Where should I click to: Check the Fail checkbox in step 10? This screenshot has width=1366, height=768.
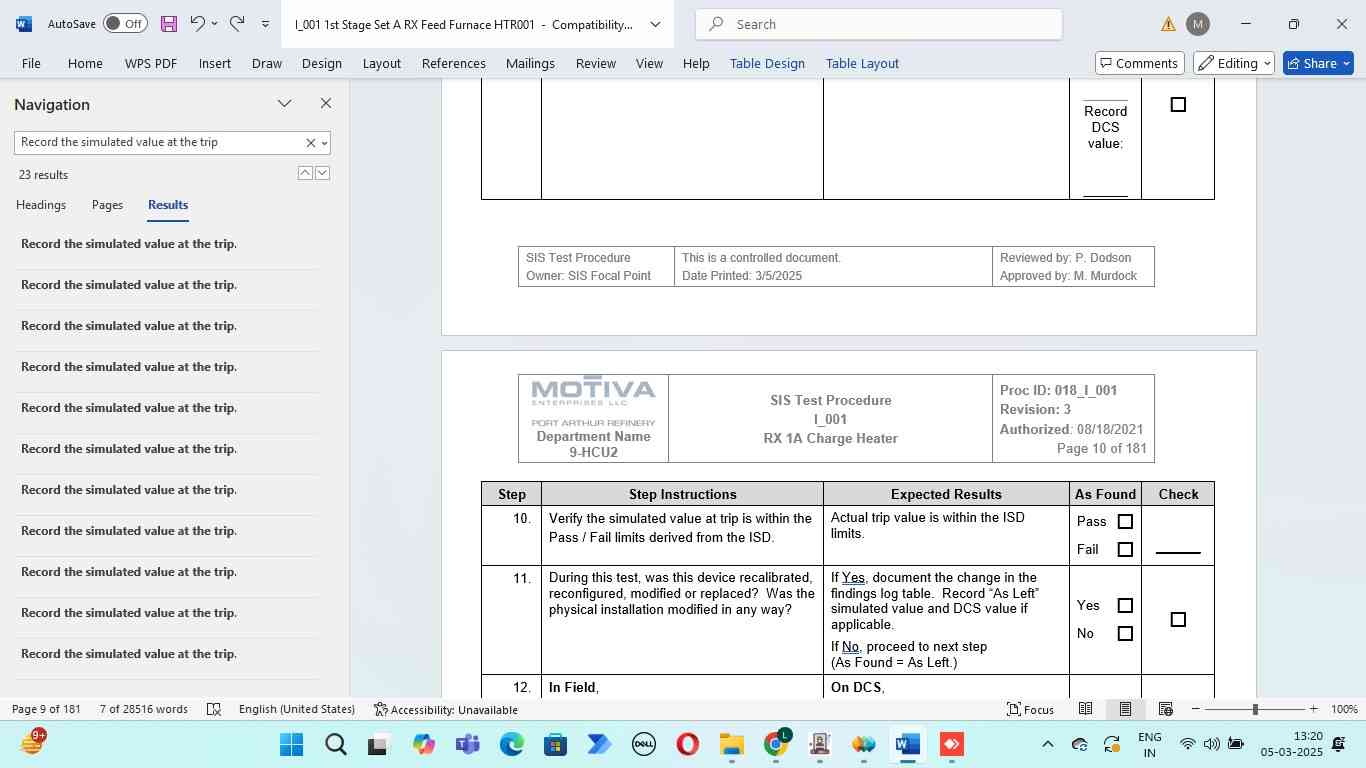[1125, 549]
